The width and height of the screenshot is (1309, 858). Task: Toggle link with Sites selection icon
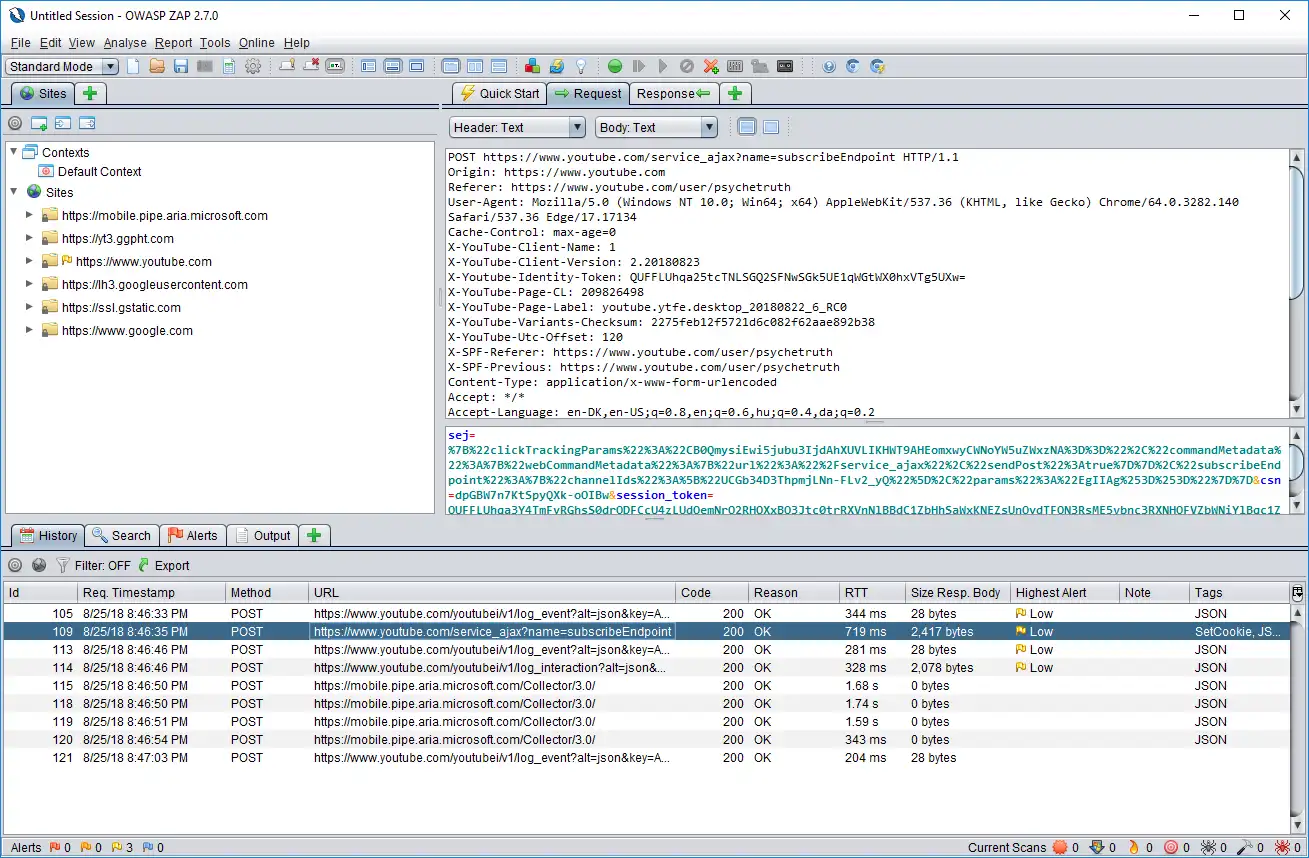(x=39, y=565)
